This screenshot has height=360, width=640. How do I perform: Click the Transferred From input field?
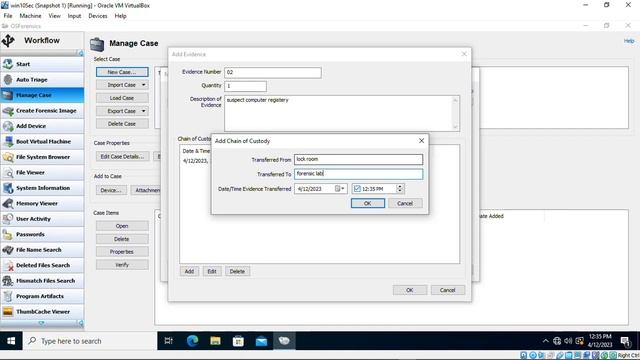point(358,160)
